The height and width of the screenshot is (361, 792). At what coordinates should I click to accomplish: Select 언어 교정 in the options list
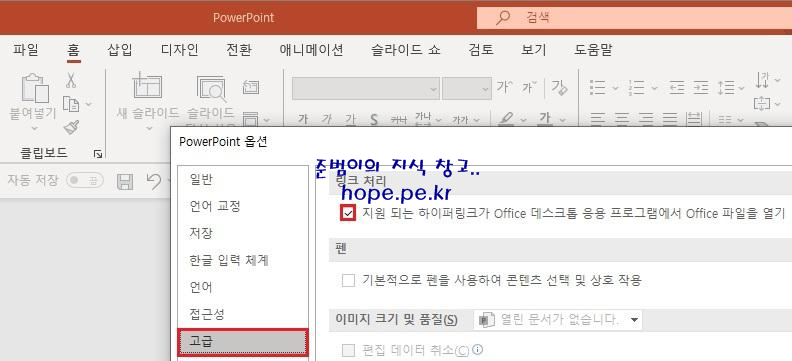(243, 206)
